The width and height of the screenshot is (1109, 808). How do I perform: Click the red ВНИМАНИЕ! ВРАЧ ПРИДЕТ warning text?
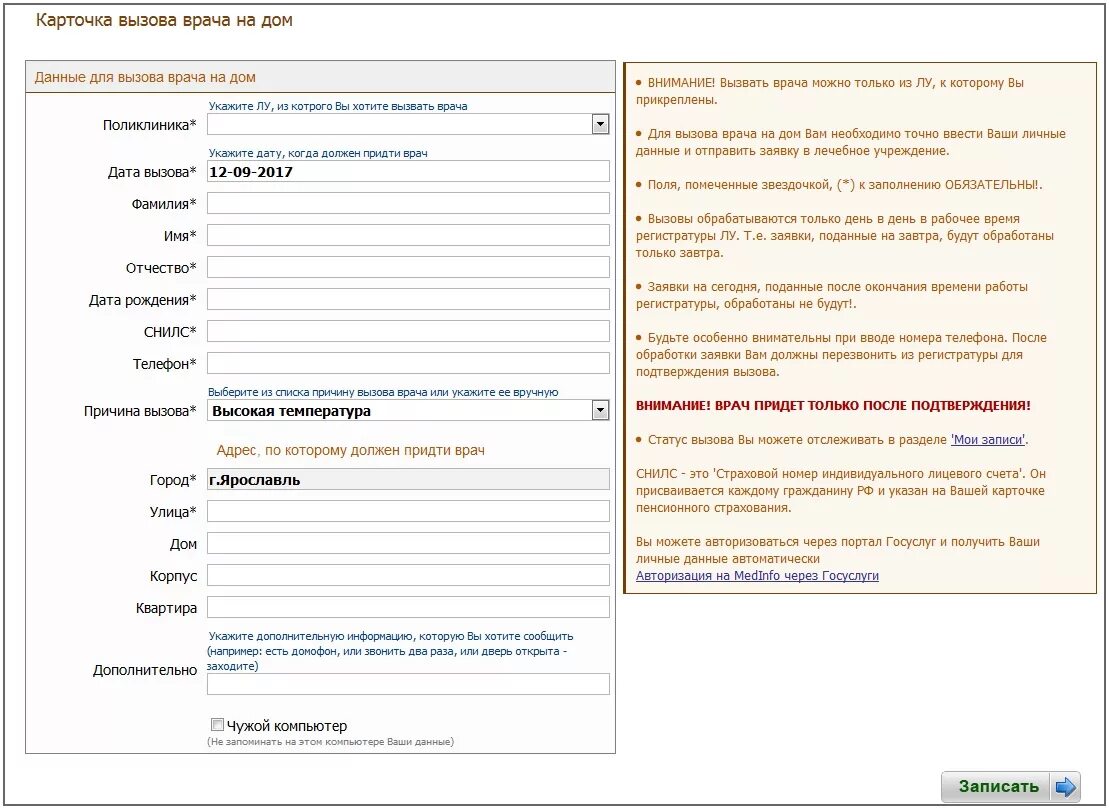pyautogui.click(x=833, y=405)
